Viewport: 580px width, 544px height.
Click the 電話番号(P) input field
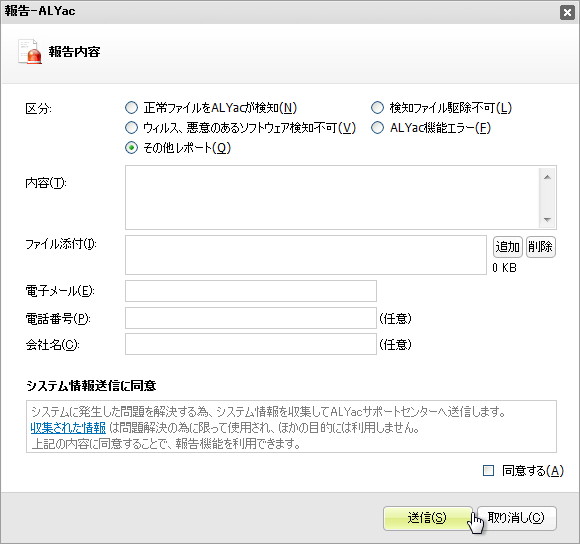coord(251,318)
